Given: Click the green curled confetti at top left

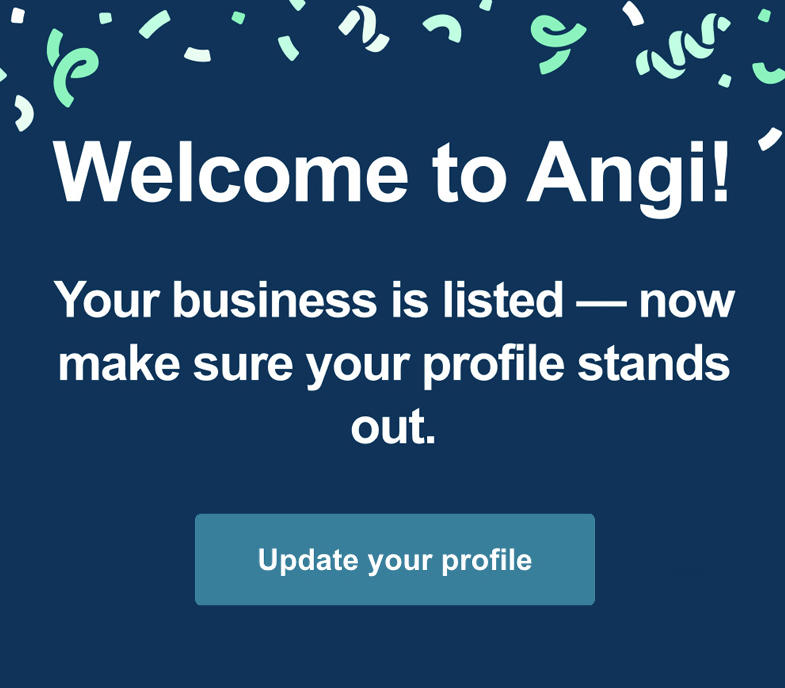Looking at the screenshot, I should tap(72, 66).
